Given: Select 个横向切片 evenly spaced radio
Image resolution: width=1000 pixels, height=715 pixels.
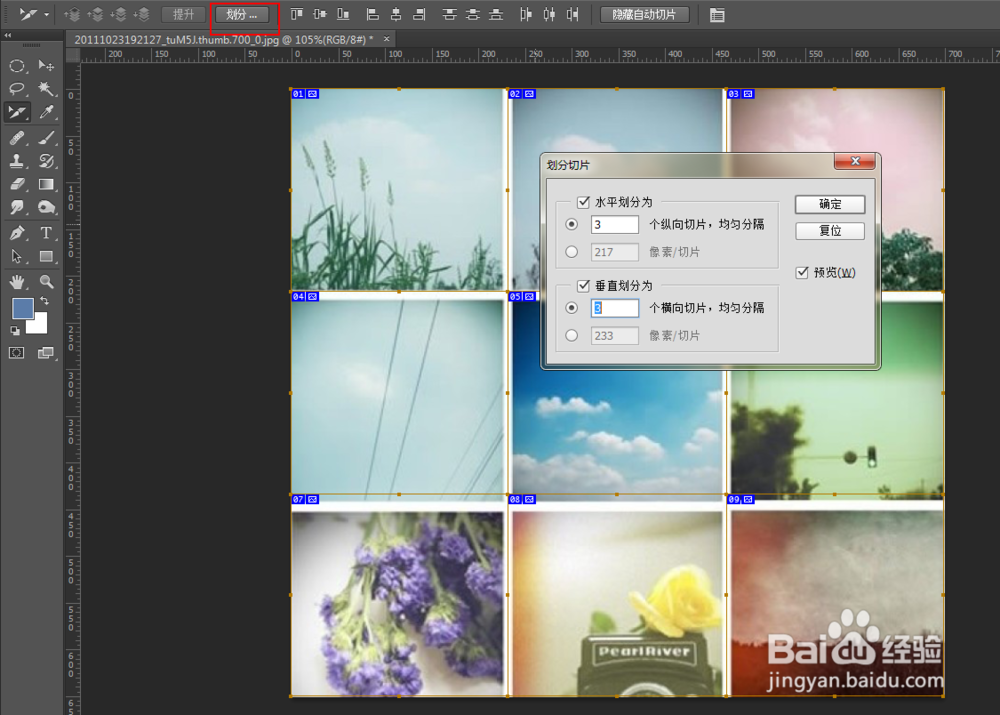Looking at the screenshot, I should coord(571,307).
